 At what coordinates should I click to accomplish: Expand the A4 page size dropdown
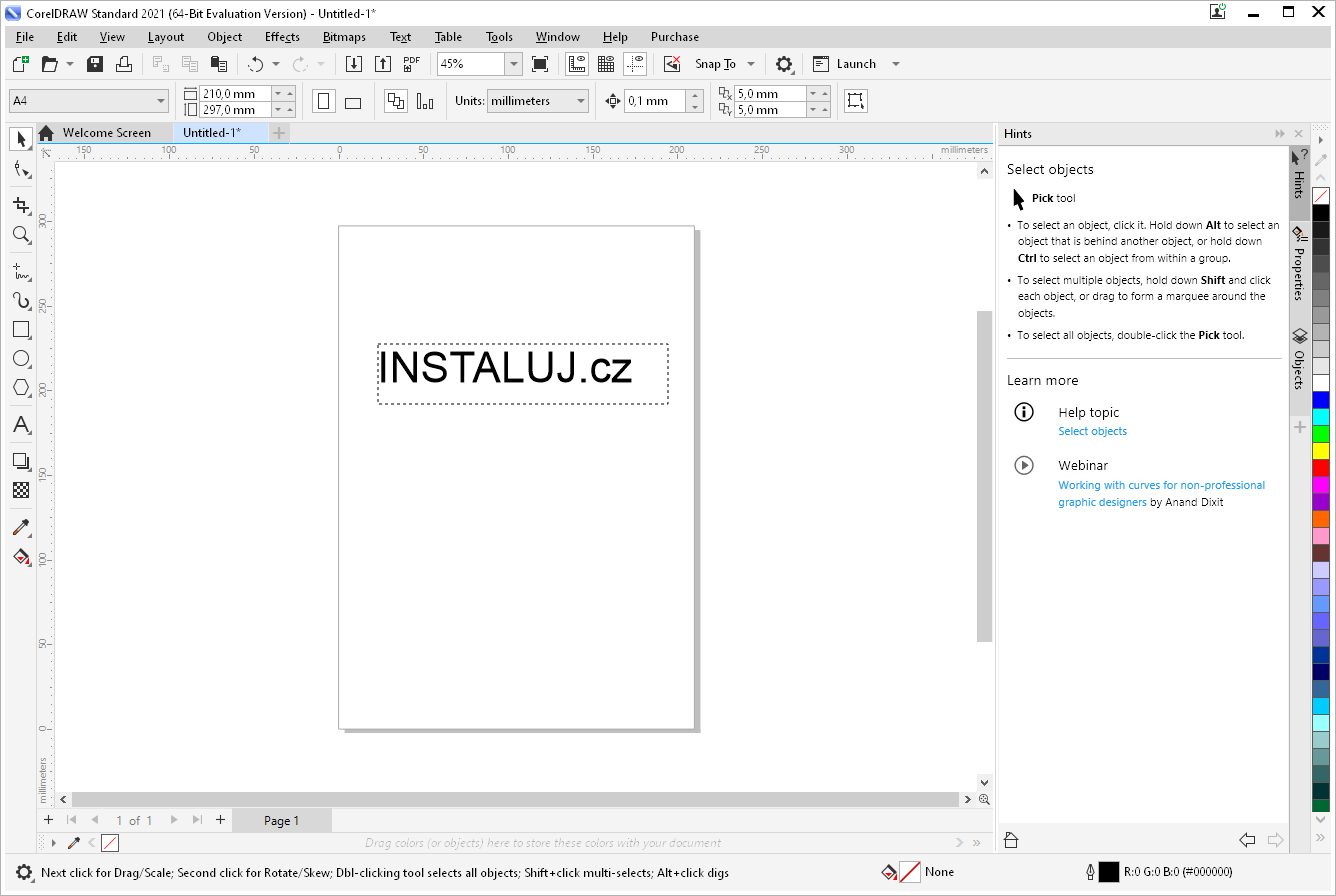point(161,101)
